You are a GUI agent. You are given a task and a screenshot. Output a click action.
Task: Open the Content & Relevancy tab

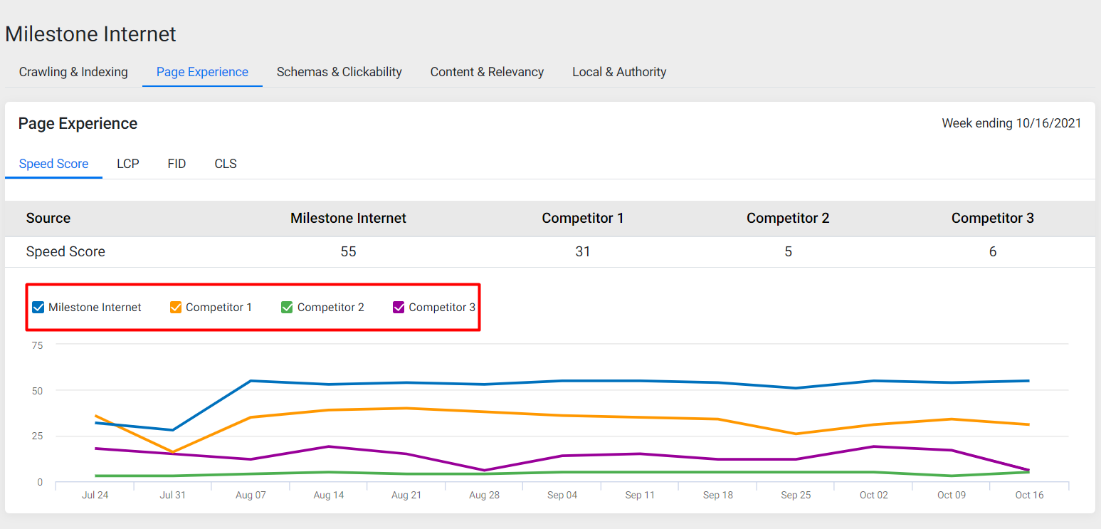[487, 72]
